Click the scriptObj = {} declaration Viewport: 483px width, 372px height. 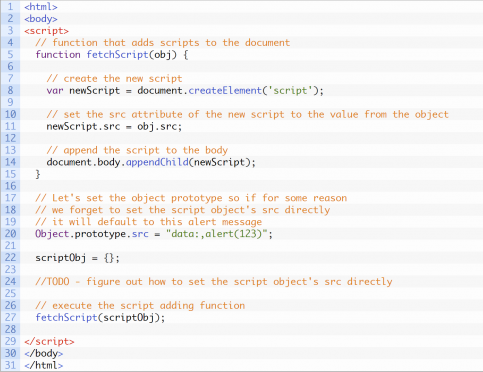pos(77,258)
